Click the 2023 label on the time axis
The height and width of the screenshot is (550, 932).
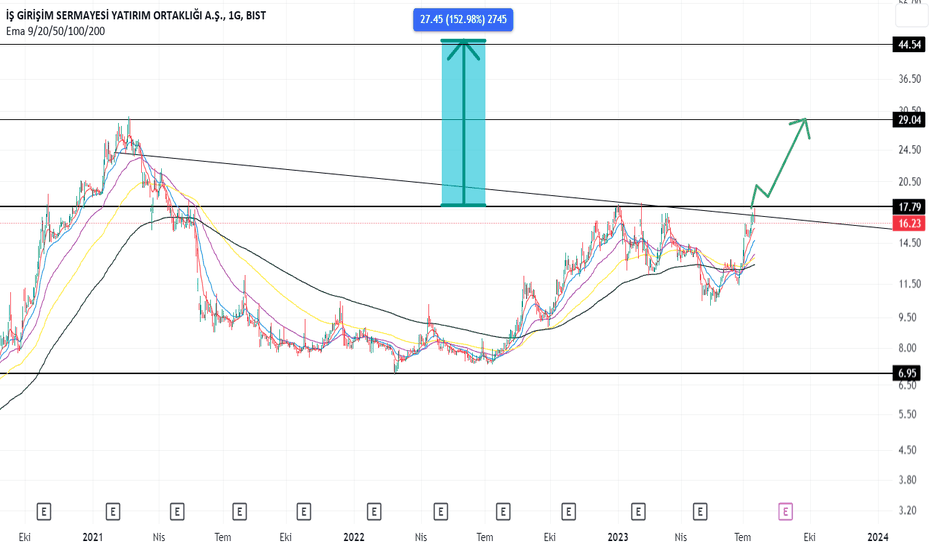(618, 538)
